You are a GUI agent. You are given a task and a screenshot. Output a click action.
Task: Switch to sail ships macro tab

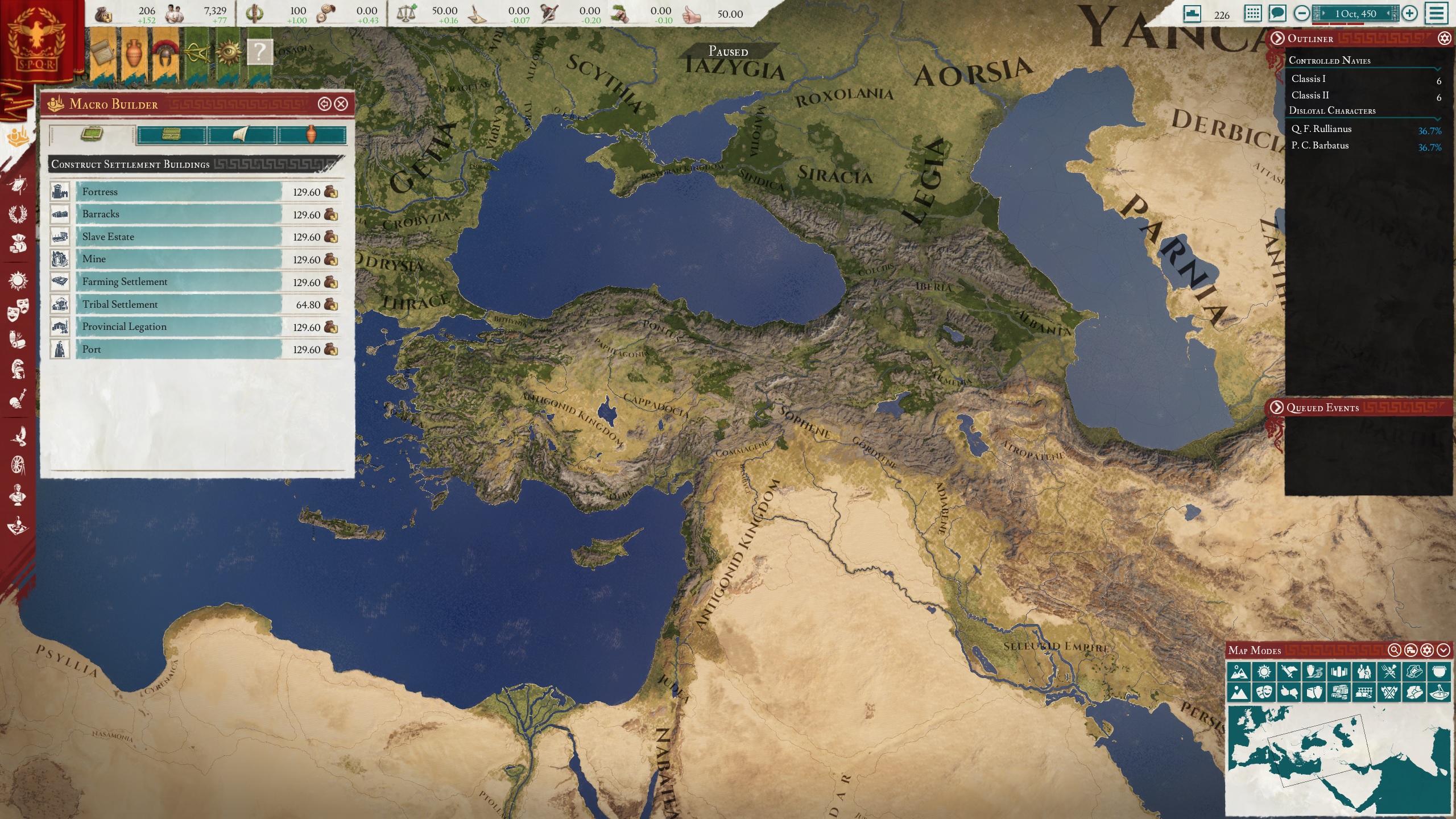click(242, 135)
